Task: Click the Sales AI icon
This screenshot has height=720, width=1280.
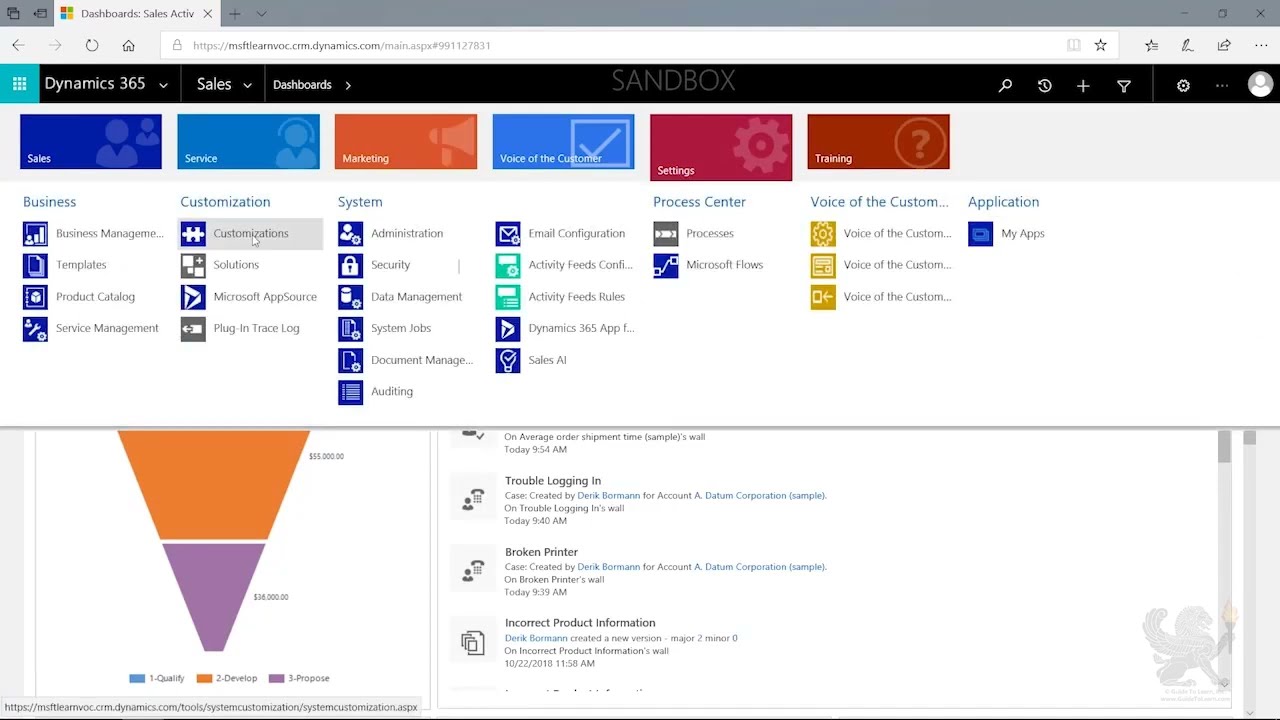Action: (508, 360)
